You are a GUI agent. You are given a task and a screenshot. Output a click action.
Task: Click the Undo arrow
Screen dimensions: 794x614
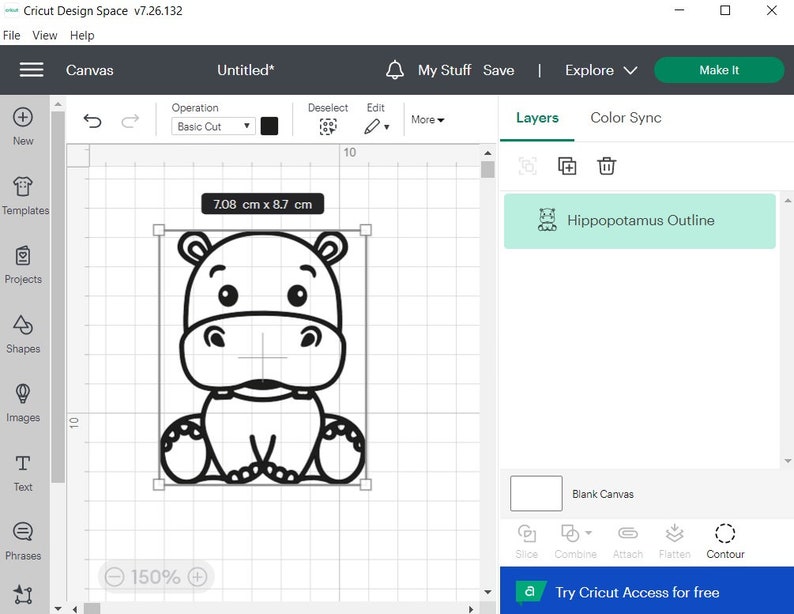point(92,121)
